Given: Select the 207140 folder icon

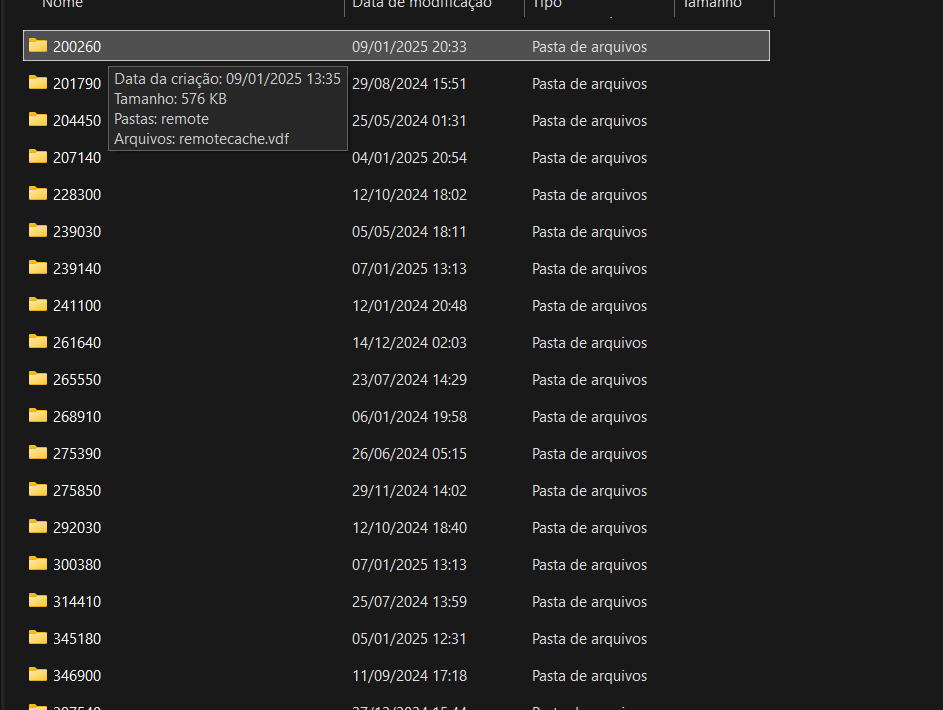Looking at the screenshot, I should (38, 157).
